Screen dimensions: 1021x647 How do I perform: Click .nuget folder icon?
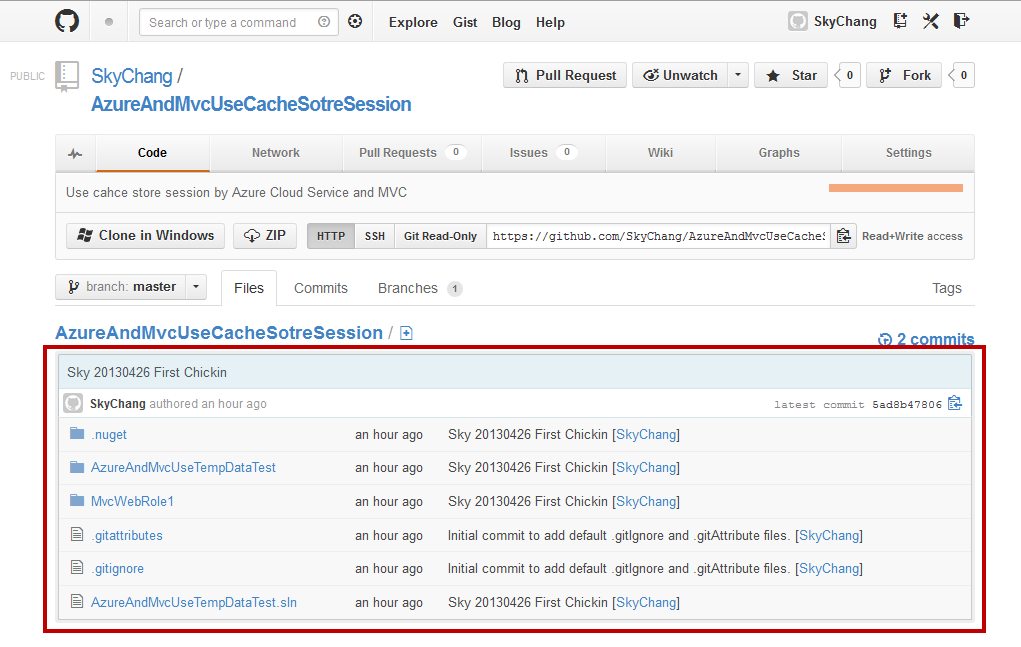(77, 434)
